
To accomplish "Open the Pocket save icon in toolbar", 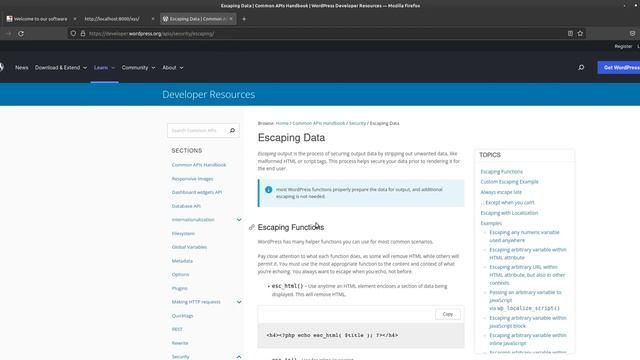I will click(632, 33).
